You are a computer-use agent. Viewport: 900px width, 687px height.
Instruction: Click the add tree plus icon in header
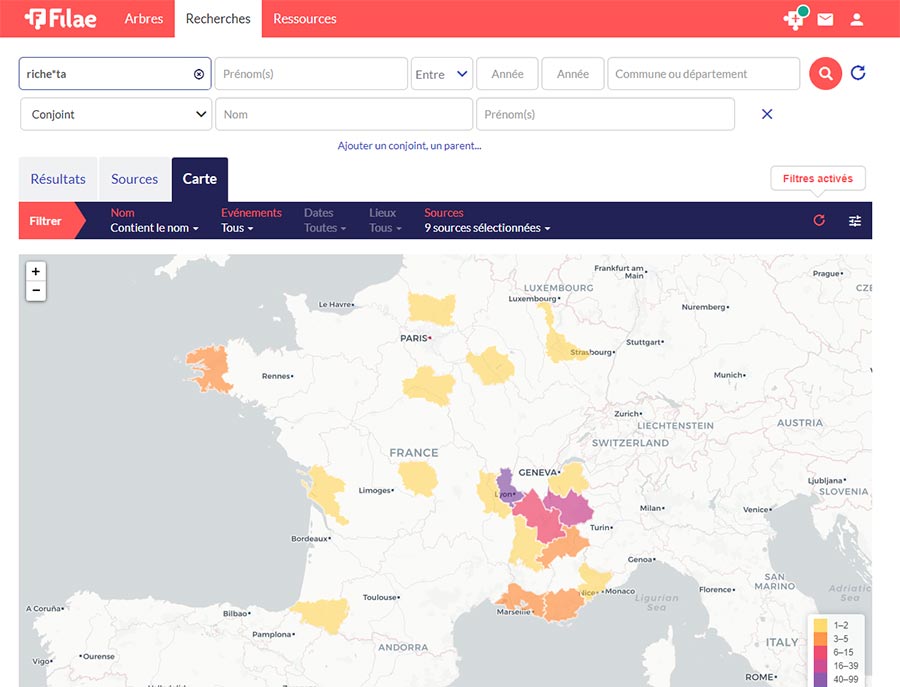click(x=794, y=19)
